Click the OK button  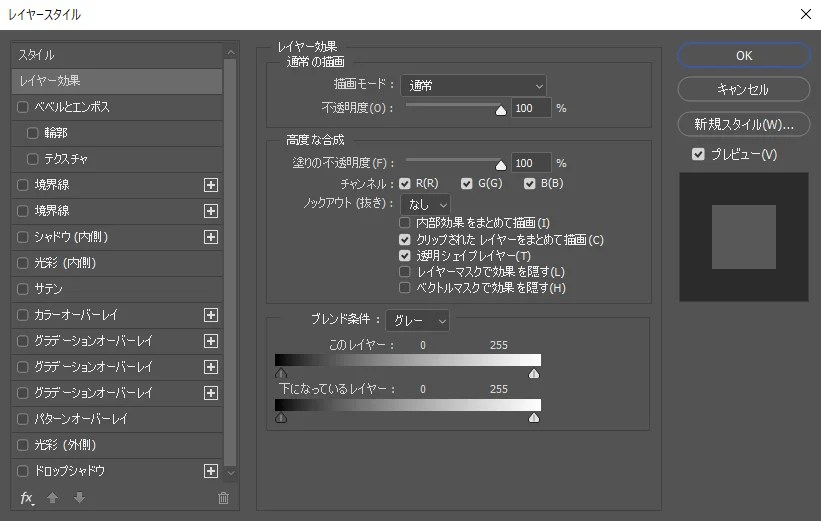(744, 56)
